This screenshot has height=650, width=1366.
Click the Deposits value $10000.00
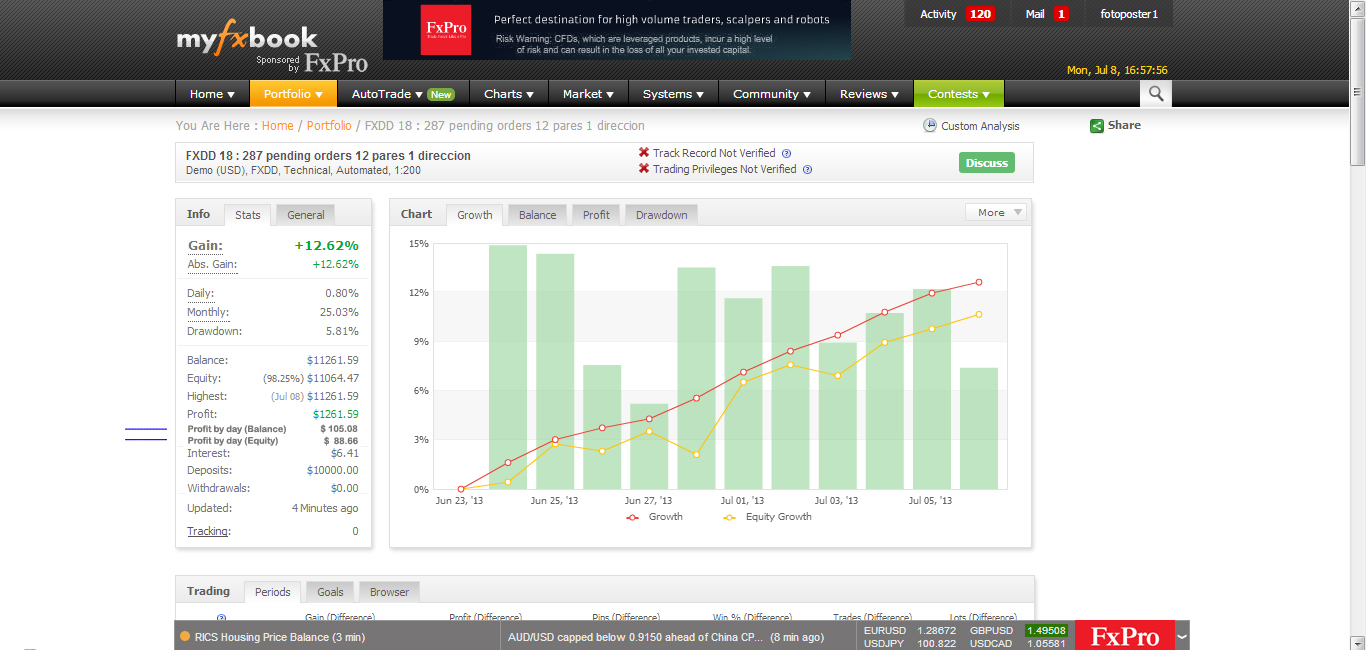(333, 470)
